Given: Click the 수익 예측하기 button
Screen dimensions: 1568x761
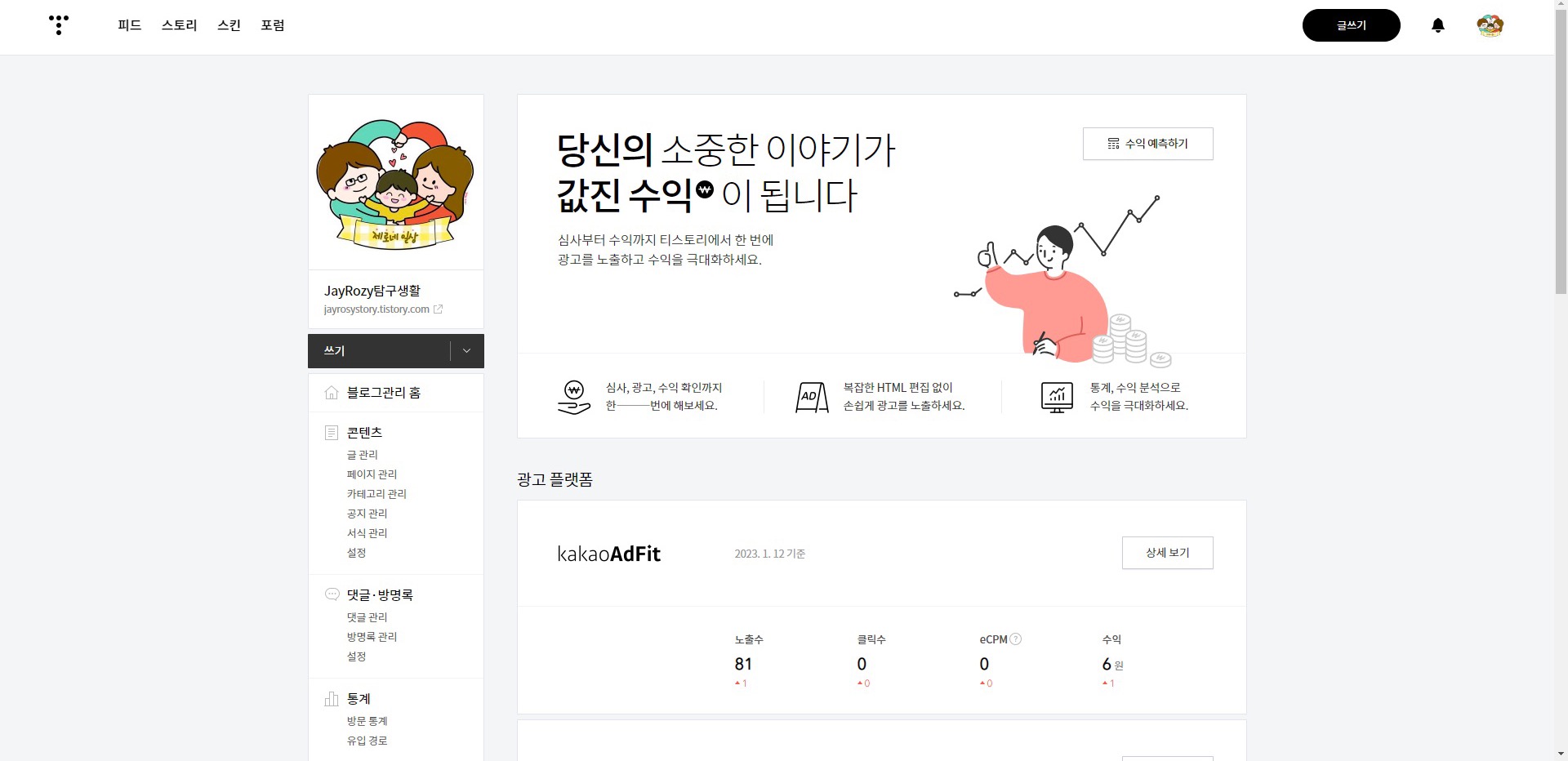Looking at the screenshot, I should point(1147,144).
